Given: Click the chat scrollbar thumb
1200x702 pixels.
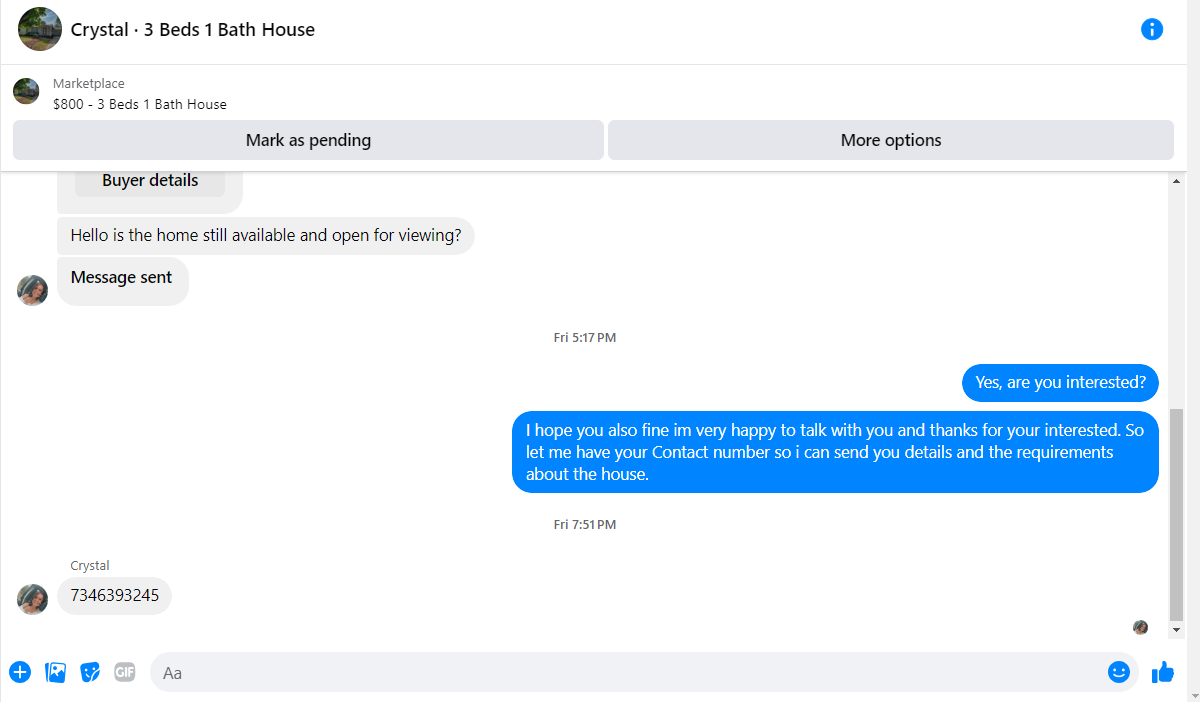Looking at the screenshot, I should [1176, 514].
